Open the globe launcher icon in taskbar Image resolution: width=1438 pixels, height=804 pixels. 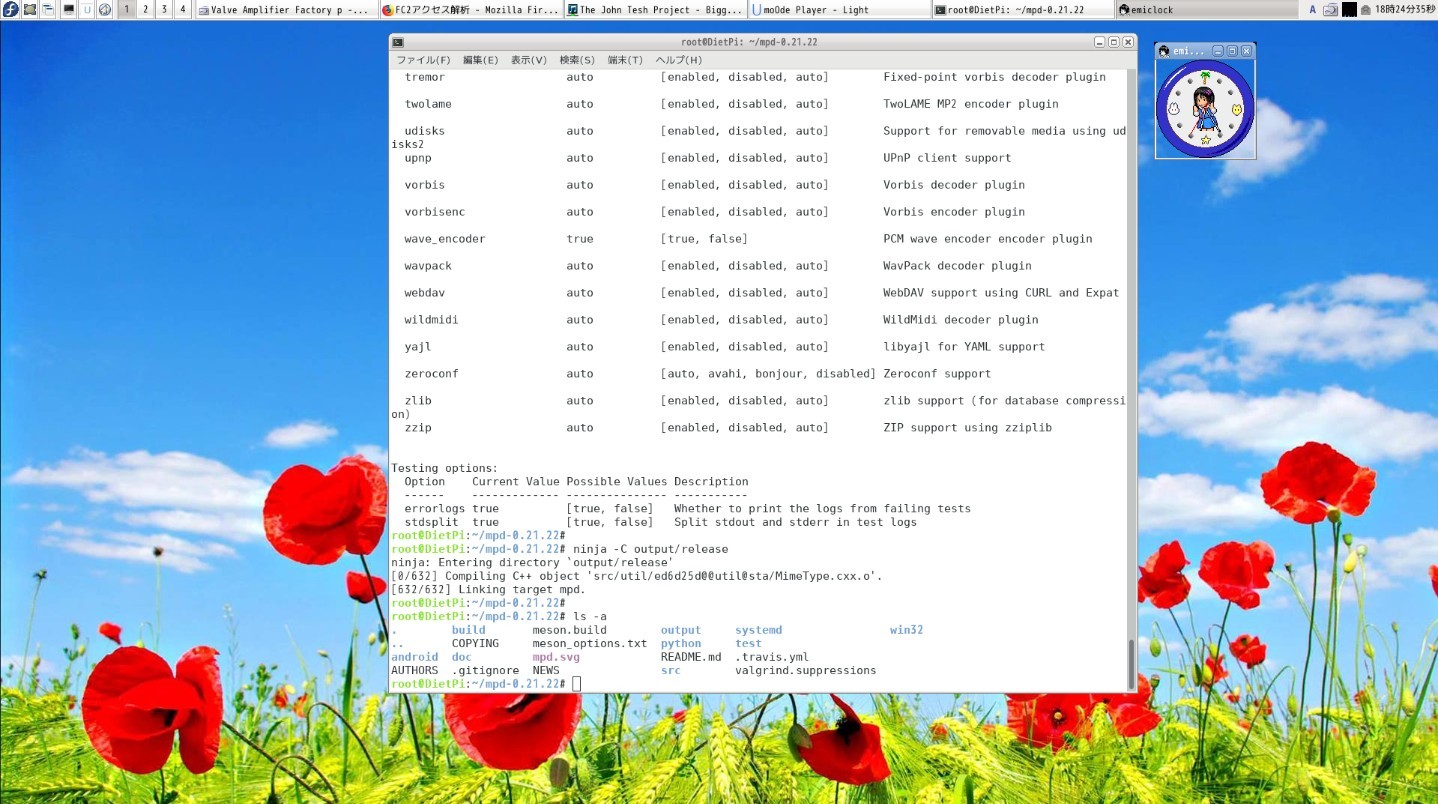click(x=105, y=8)
